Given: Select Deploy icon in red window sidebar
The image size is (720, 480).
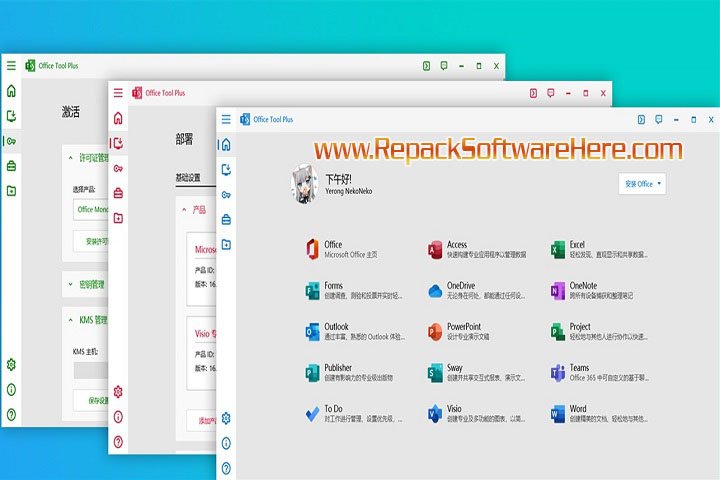Looking at the screenshot, I should (x=118, y=143).
